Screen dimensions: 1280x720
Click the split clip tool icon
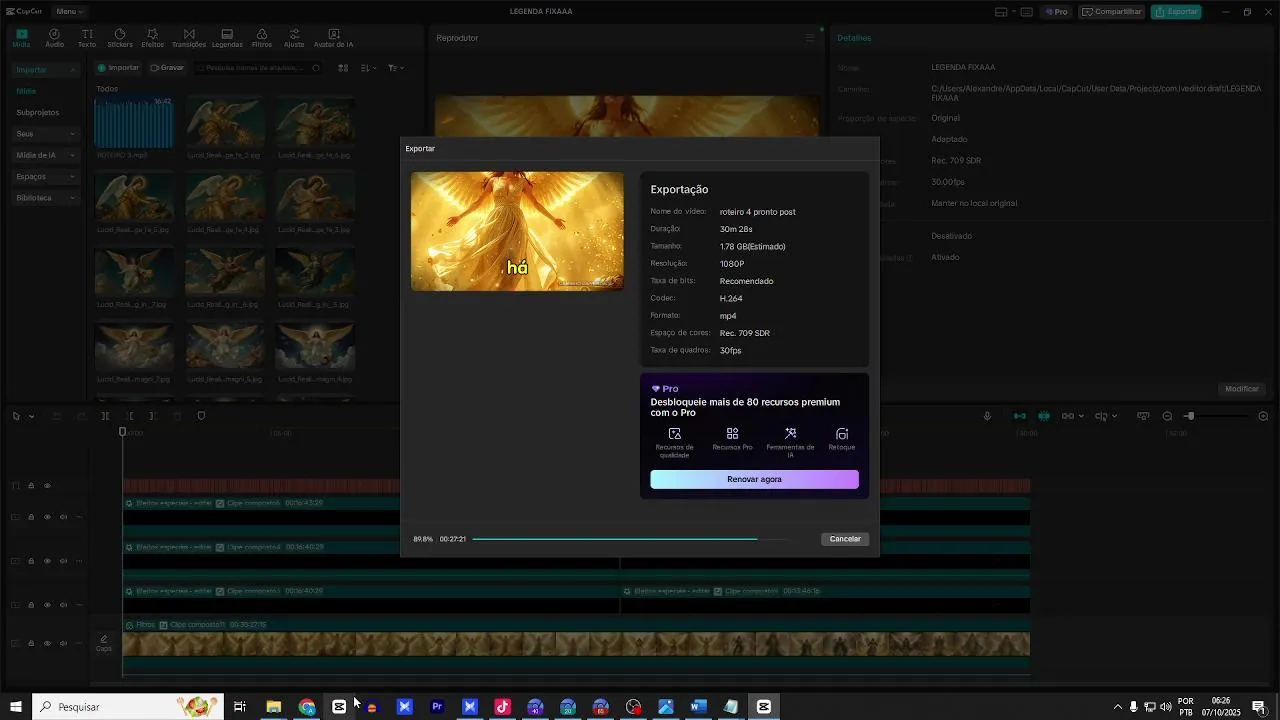105,416
